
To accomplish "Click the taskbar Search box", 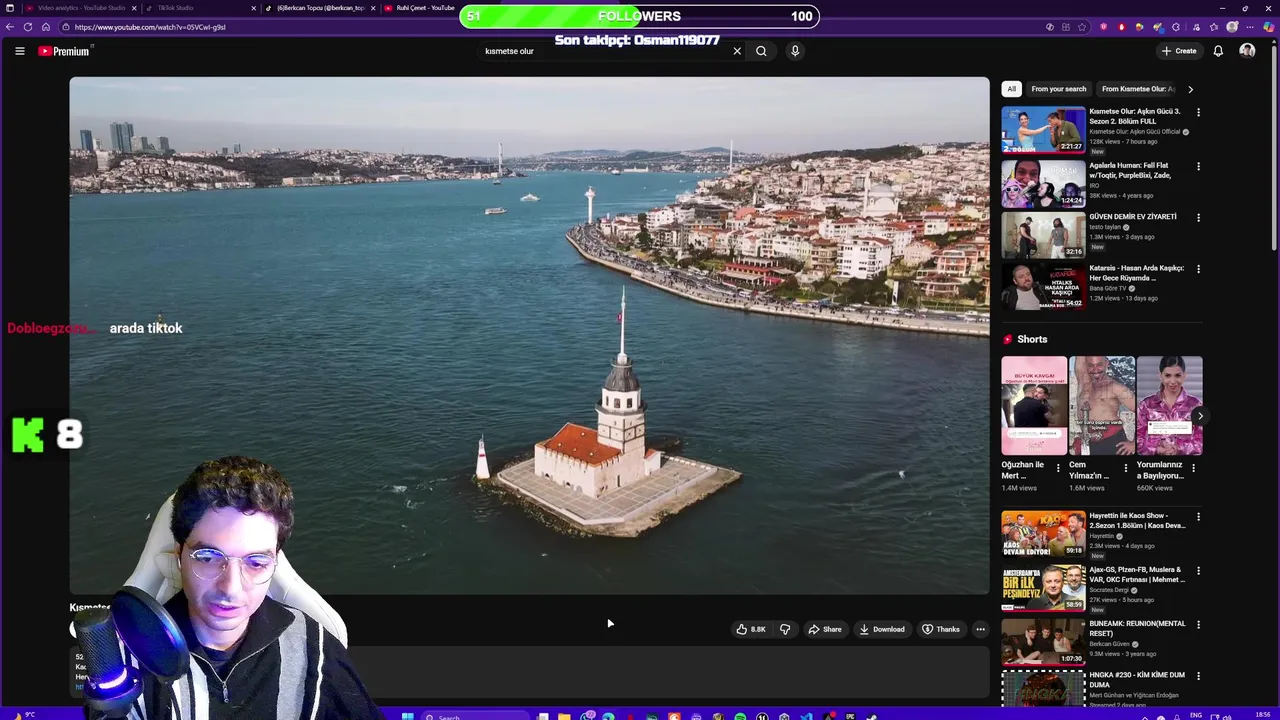I will coord(475,716).
